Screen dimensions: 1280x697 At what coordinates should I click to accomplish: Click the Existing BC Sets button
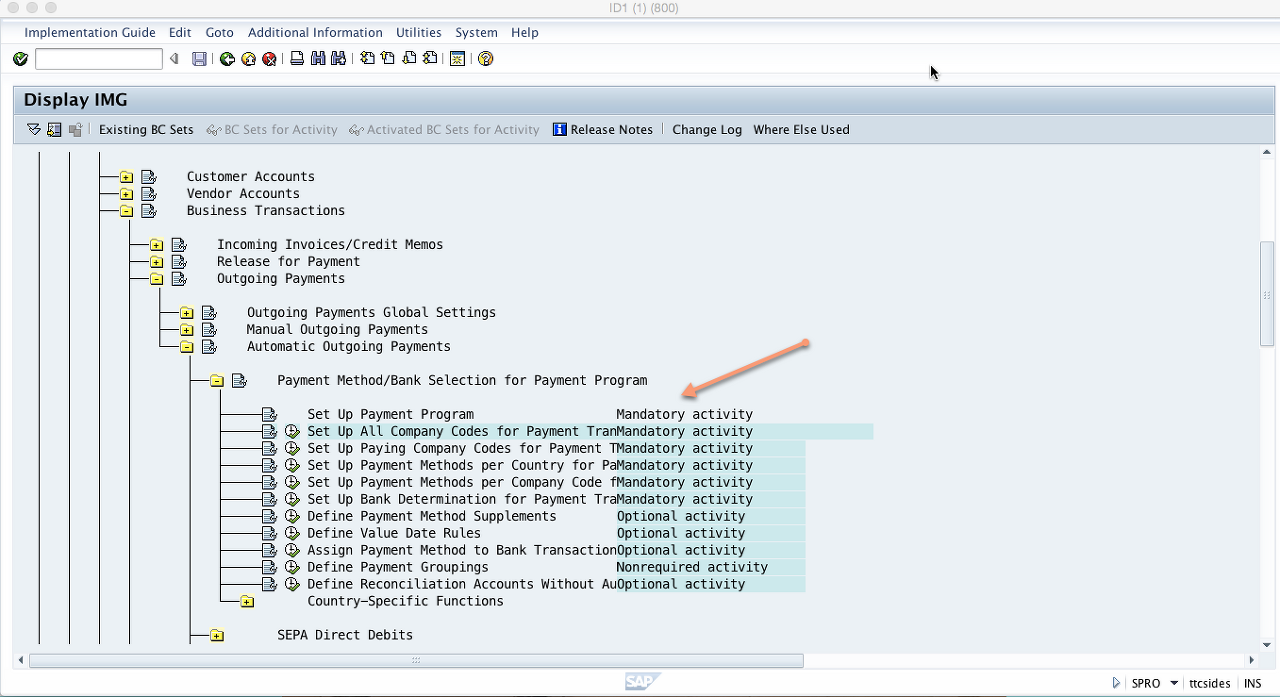coord(146,129)
